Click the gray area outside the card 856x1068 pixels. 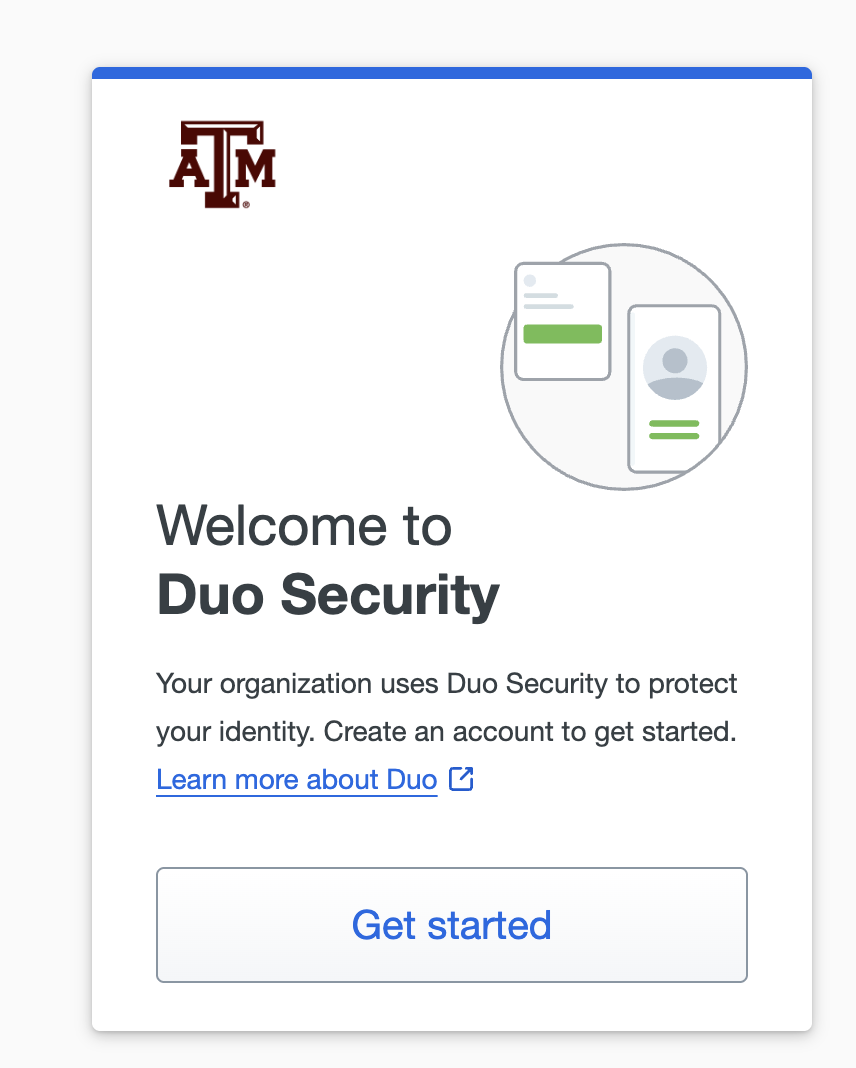(45, 534)
